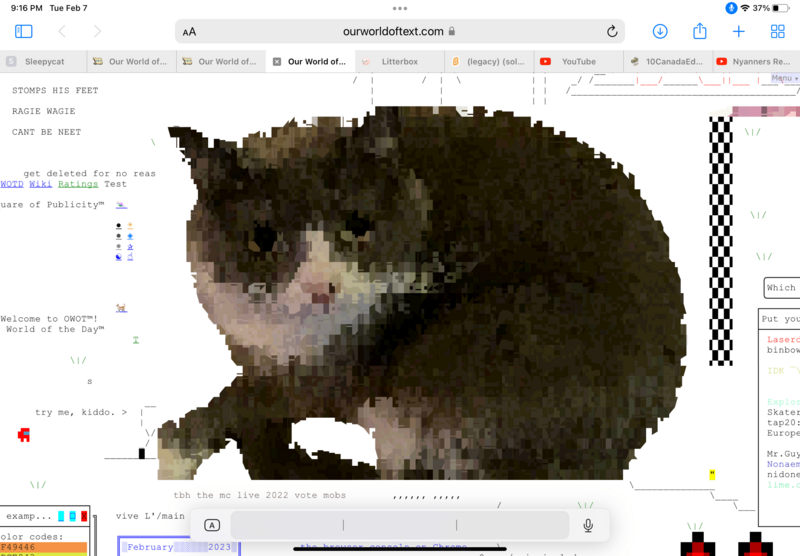The image size is (800, 556).
Task: Tap the Share icon in Safari toolbar
Action: click(x=700, y=32)
